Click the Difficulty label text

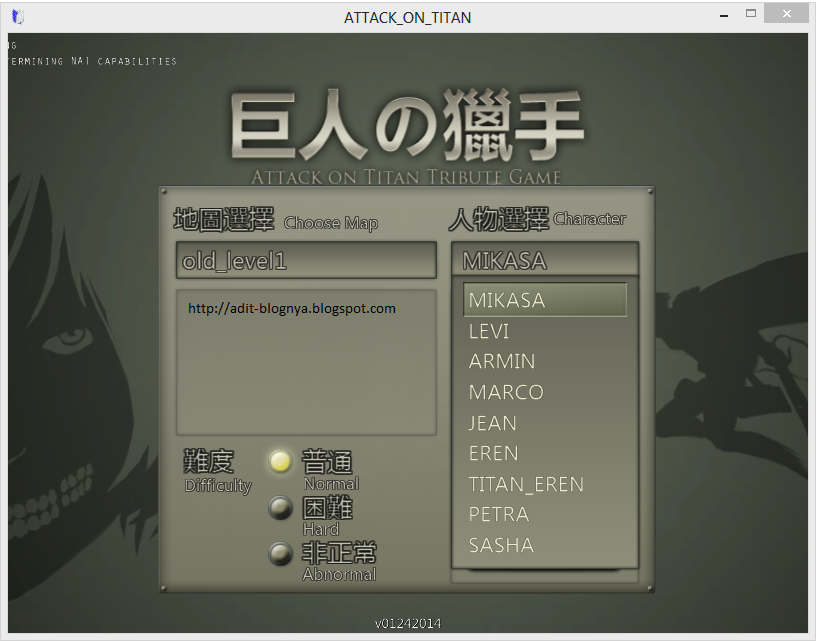click(x=218, y=485)
